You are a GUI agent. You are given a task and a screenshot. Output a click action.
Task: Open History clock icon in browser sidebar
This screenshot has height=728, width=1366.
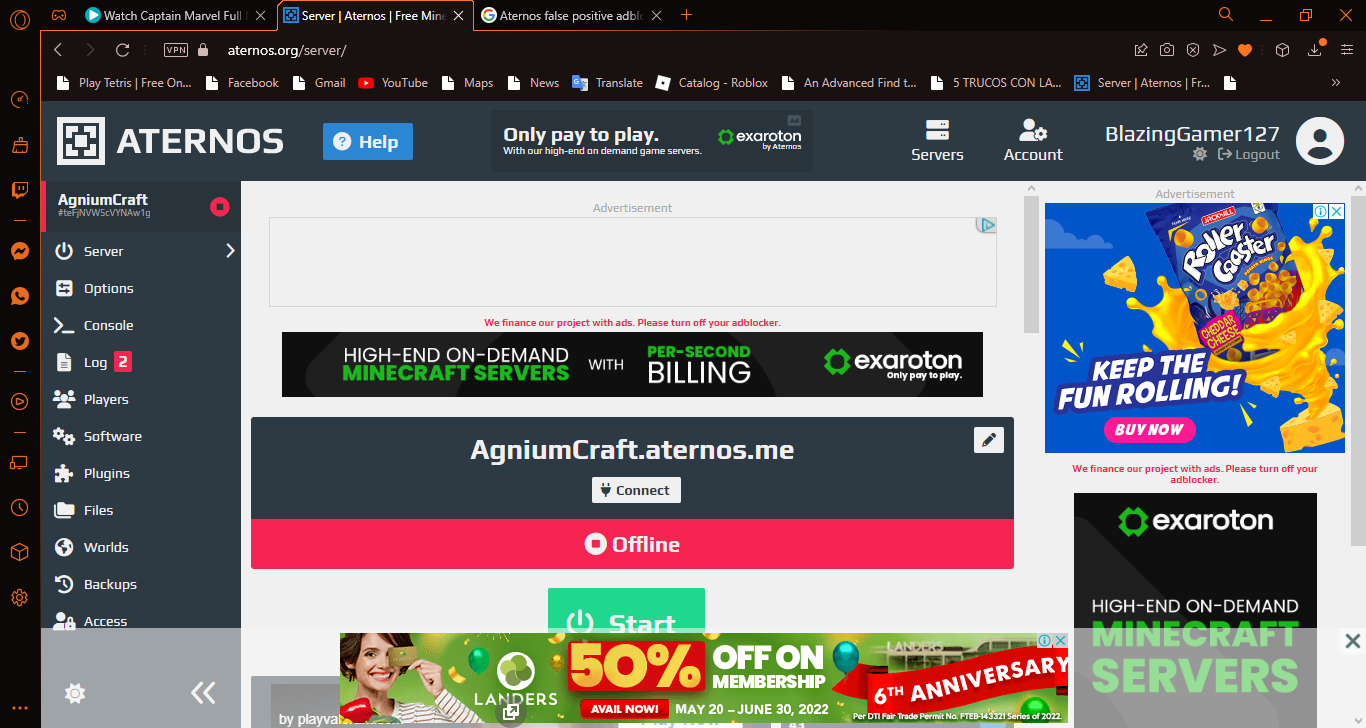(19, 508)
